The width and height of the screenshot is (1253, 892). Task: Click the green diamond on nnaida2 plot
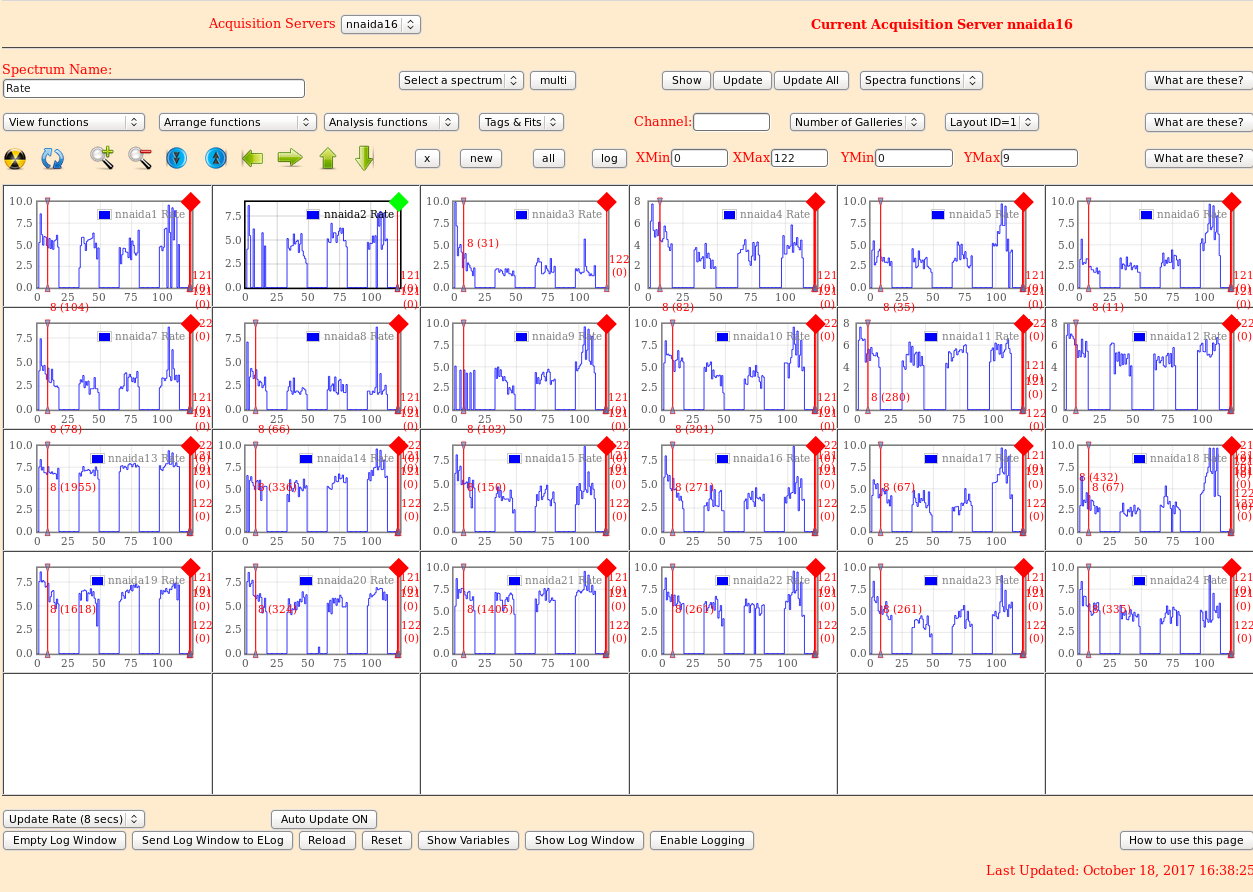tap(399, 202)
